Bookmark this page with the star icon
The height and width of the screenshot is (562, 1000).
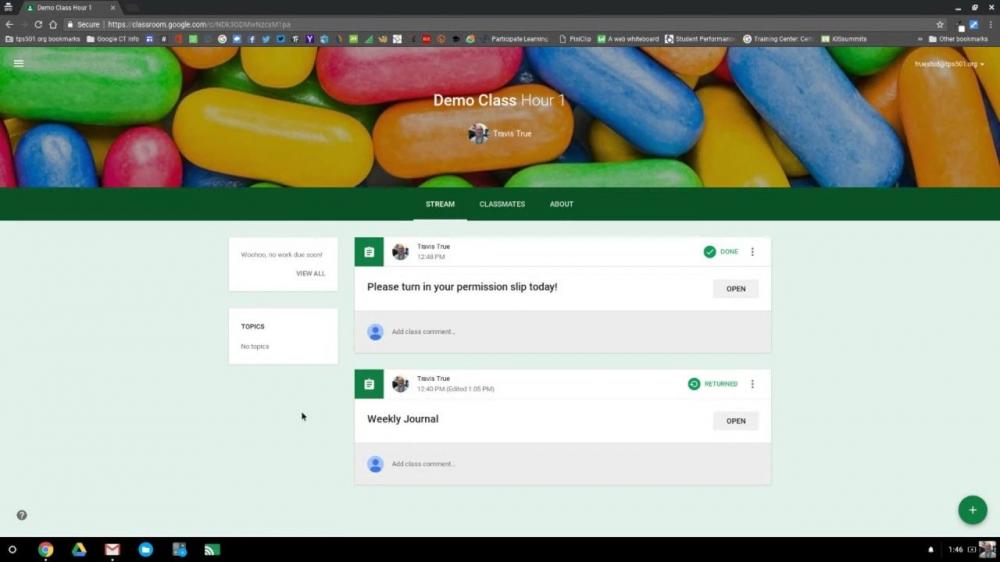(x=939, y=24)
